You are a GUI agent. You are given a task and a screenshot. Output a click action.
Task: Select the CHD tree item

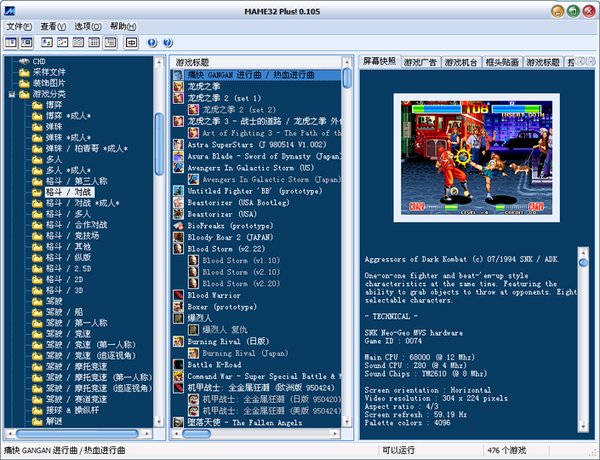coord(39,61)
